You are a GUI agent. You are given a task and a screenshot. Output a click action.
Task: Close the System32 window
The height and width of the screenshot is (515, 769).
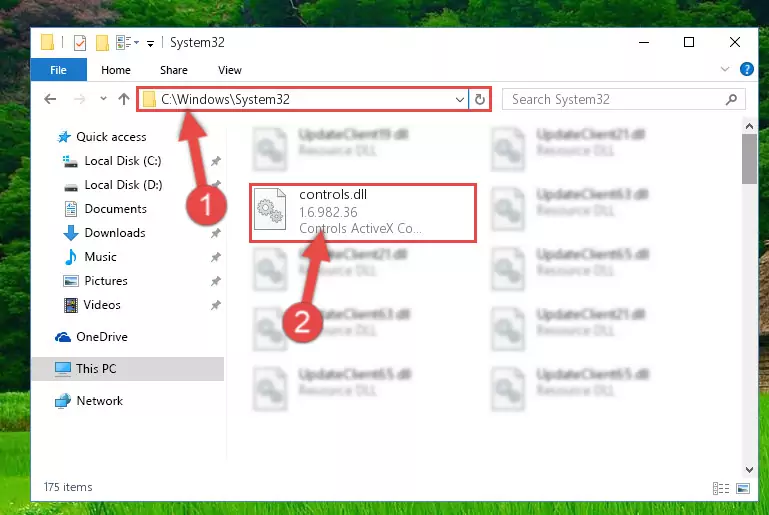click(735, 43)
